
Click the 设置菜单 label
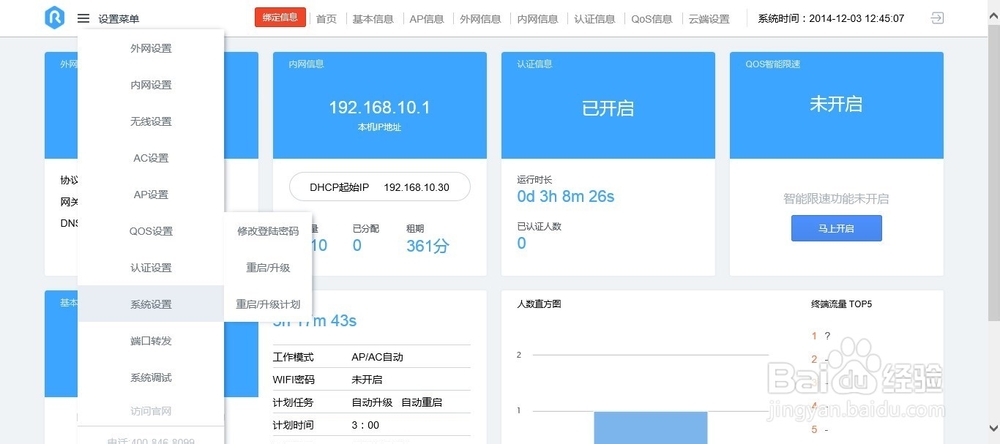tap(119, 19)
